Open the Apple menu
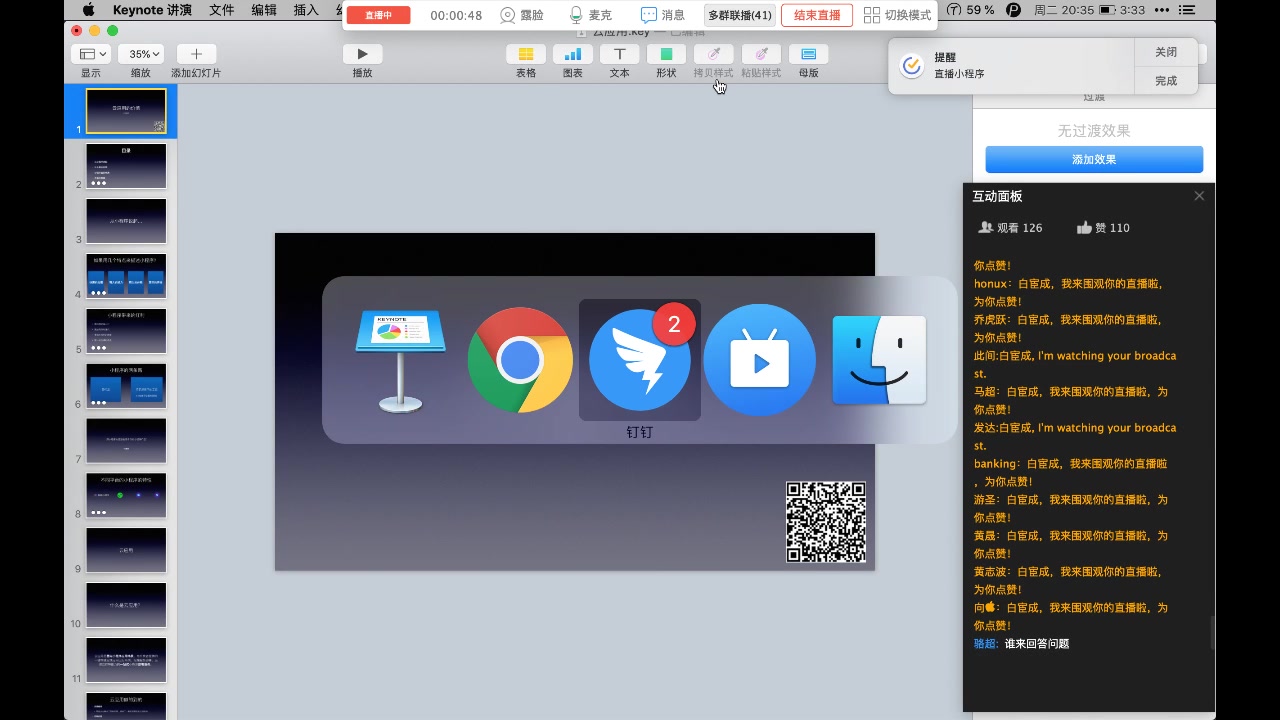The height and width of the screenshot is (720, 1280). 88,10
